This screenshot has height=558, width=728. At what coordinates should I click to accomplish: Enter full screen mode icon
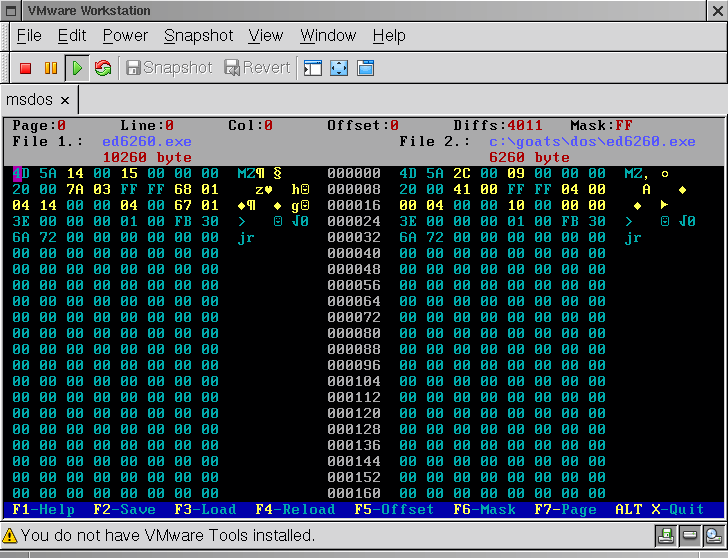point(339,68)
